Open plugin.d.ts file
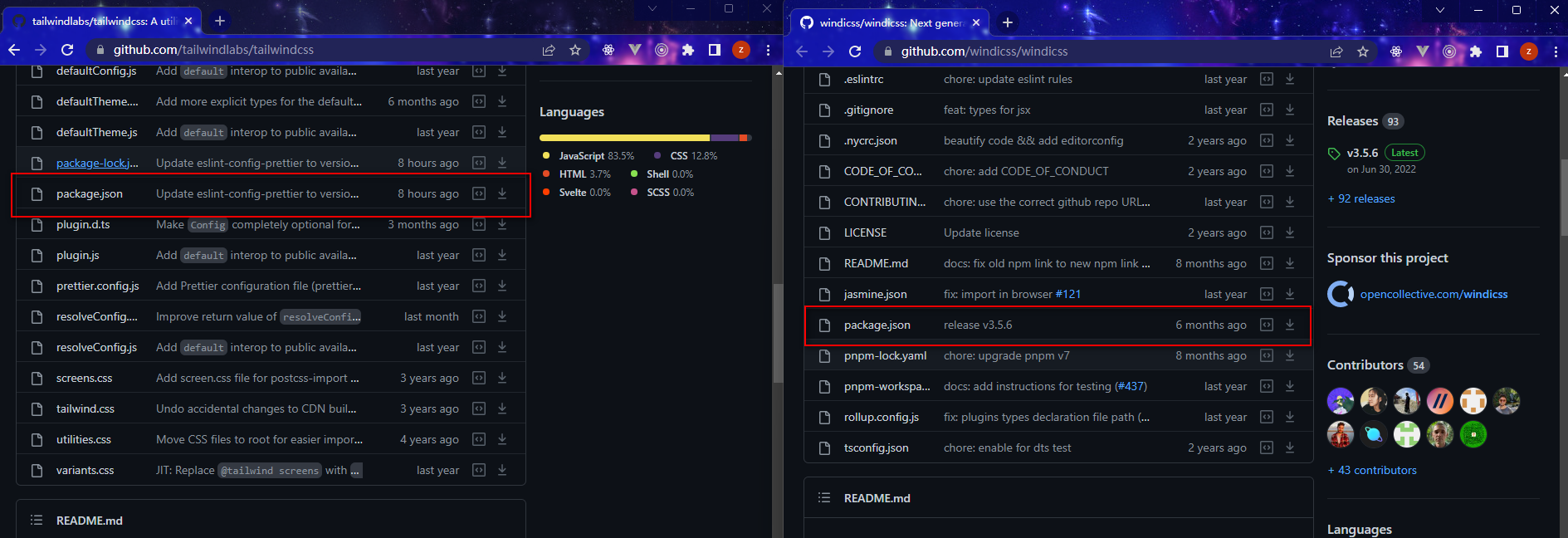Image resolution: width=1568 pixels, height=538 pixels. (83, 224)
